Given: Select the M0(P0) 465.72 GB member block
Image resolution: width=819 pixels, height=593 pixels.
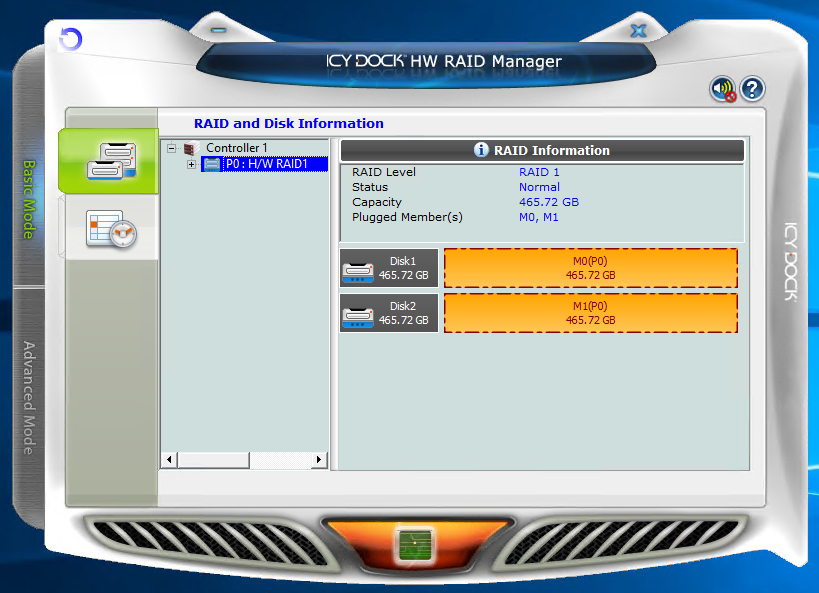Looking at the screenshot, I should click(591, 268).
